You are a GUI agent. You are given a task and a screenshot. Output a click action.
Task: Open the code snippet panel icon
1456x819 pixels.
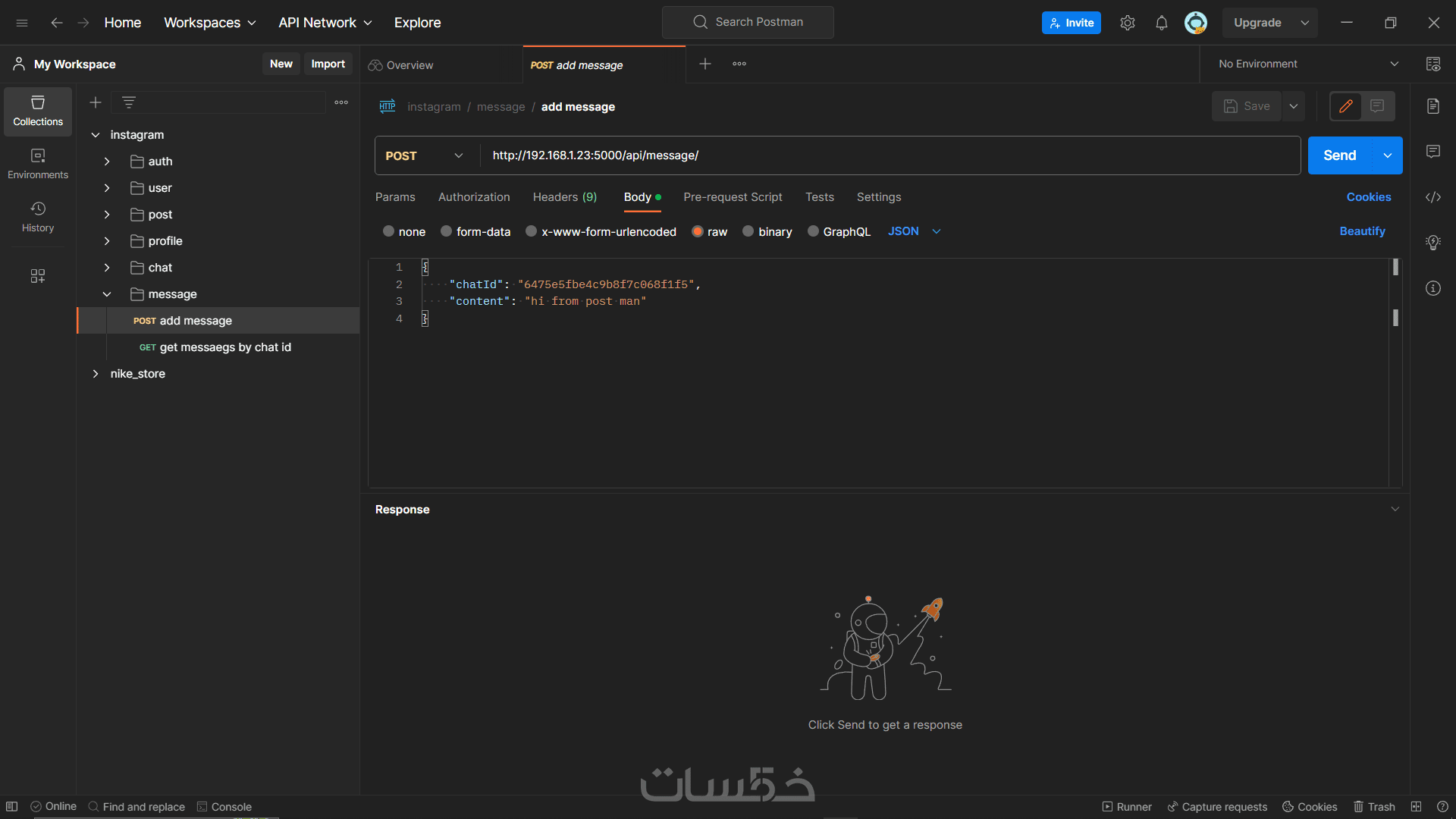(1432, 197)
